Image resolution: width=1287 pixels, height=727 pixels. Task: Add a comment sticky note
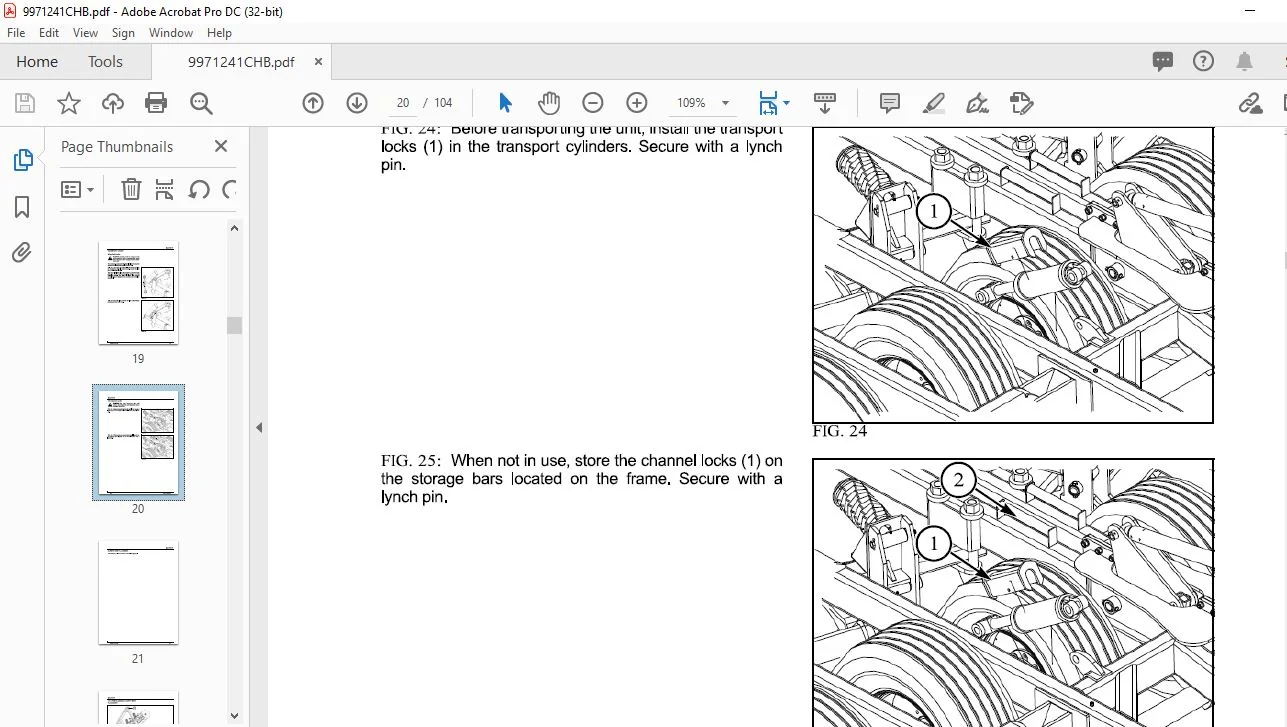tap(889, 103)
